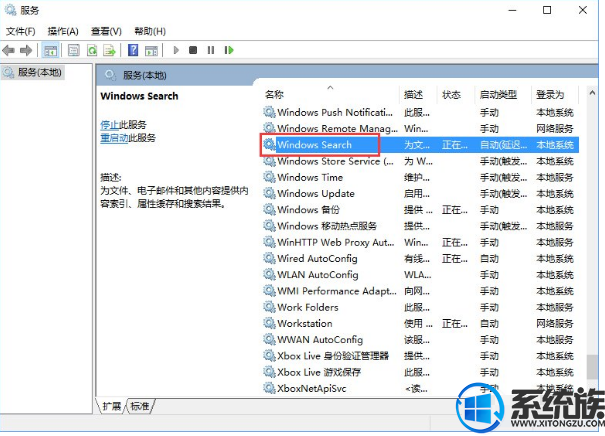605x436 pixels.
Task: Select the Windows Update service name
Action: (316, 193)
